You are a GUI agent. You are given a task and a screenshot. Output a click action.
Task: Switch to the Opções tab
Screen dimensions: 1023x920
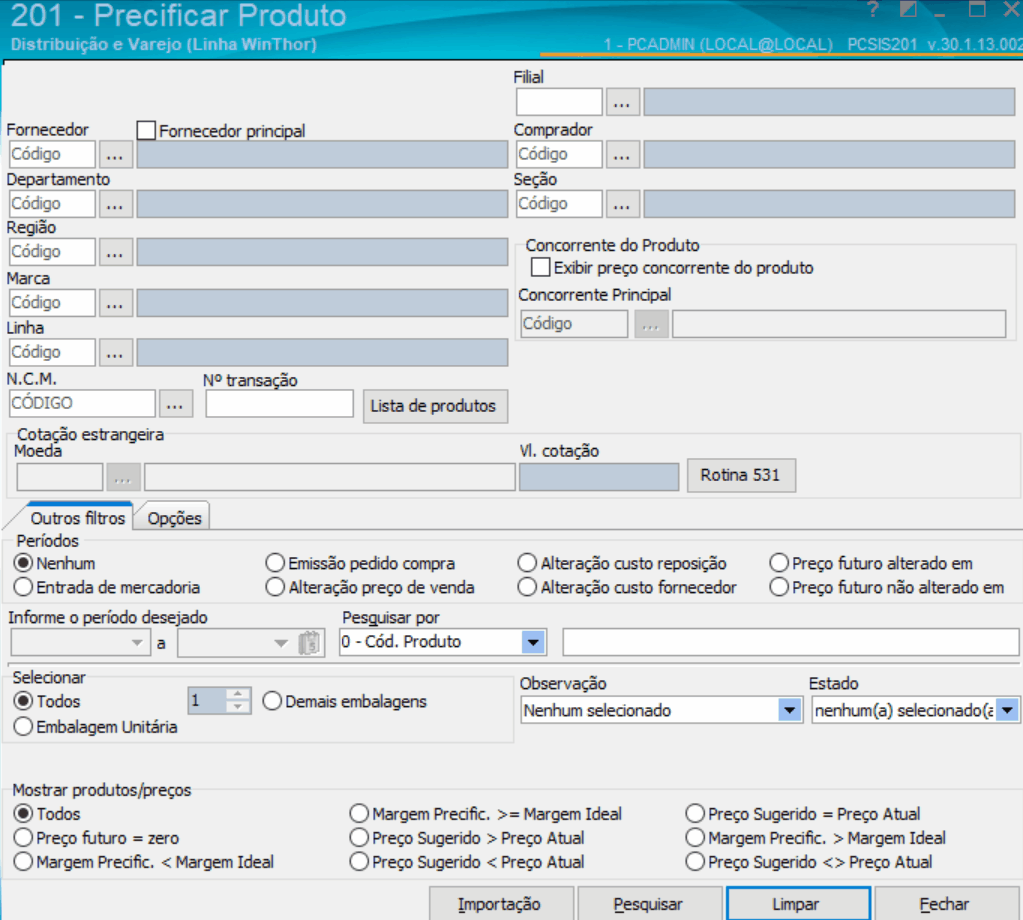[x=174, y=518]
